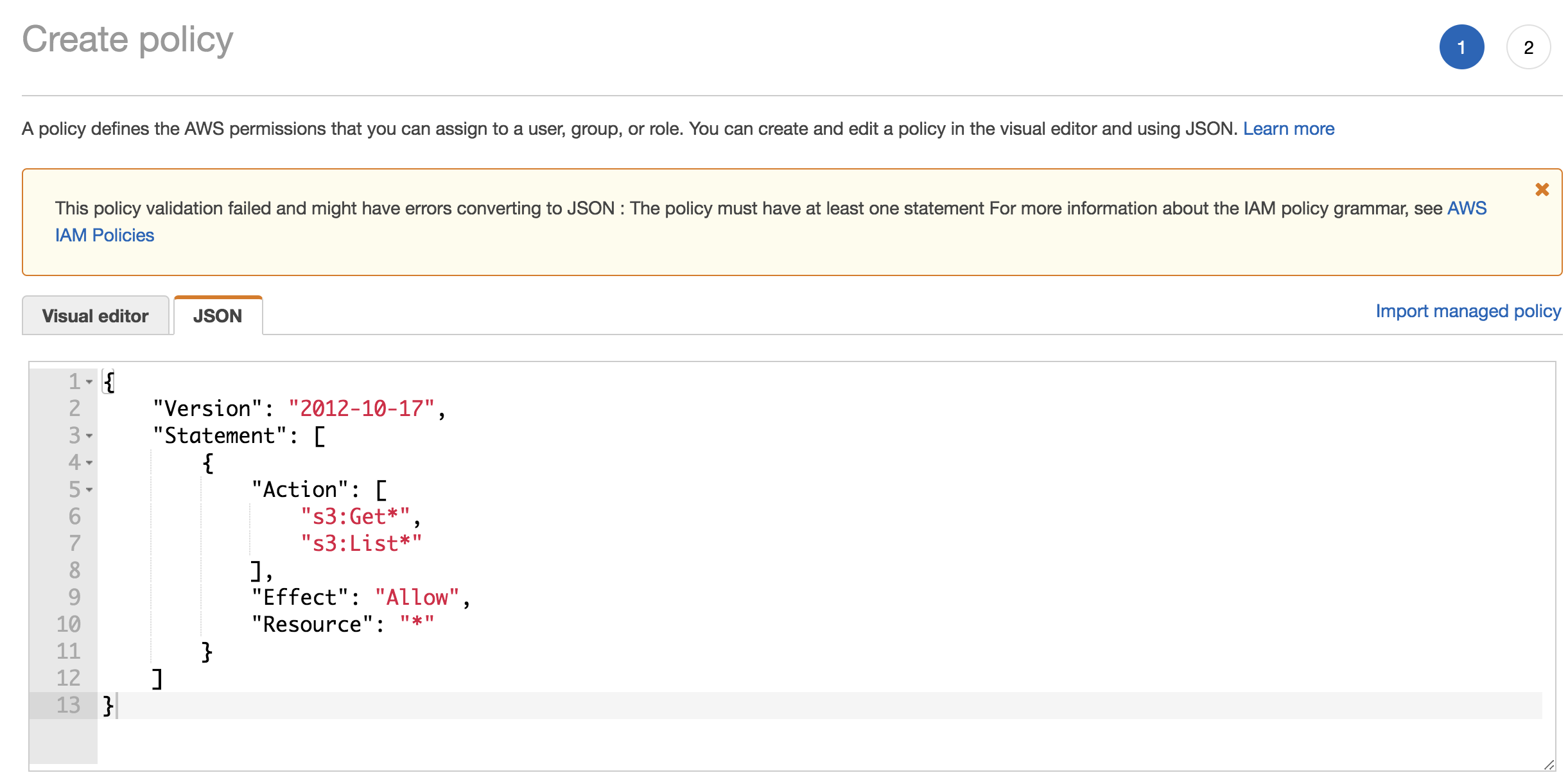
Task: Switch to the Visual editor tab
Action: [95, 316]
